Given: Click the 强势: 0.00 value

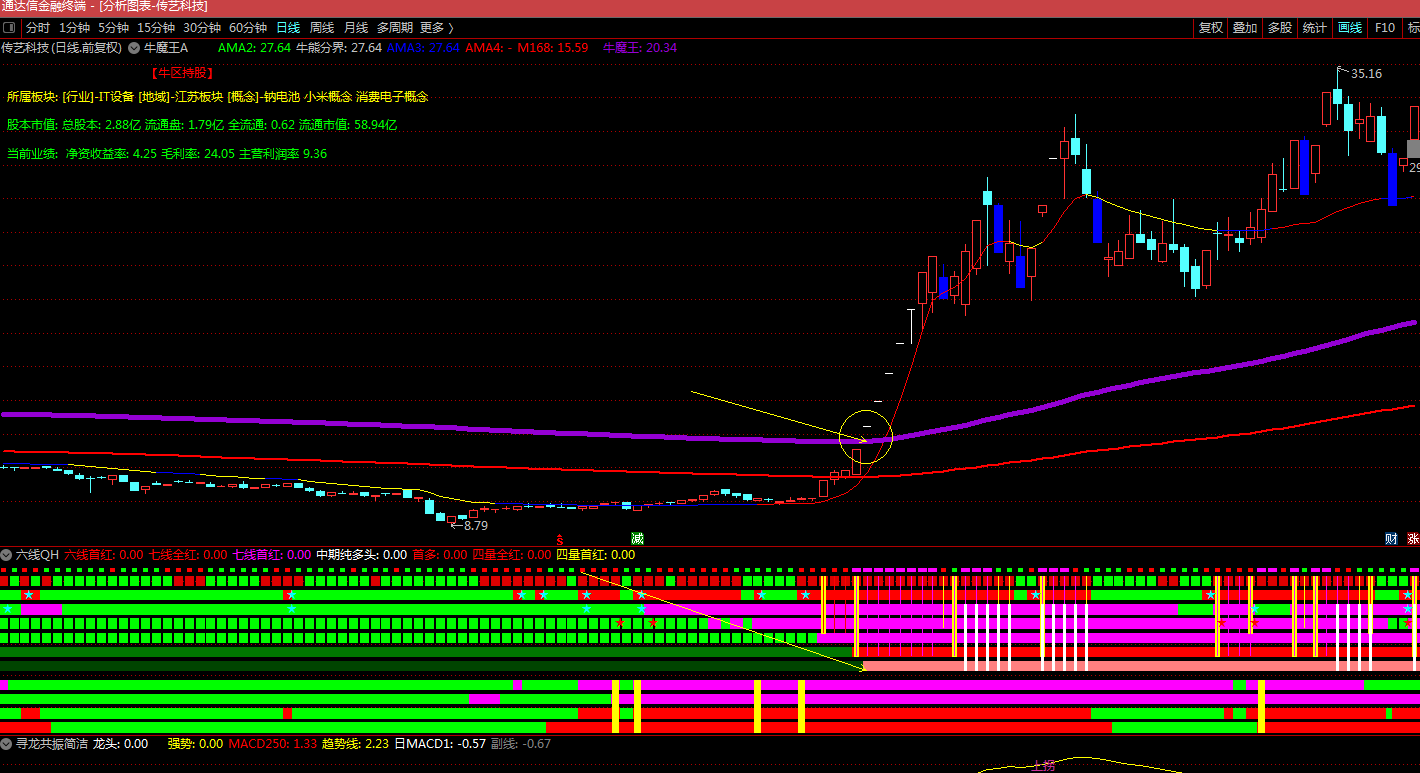Looking at the screenshot, I should tap(195, 744).
